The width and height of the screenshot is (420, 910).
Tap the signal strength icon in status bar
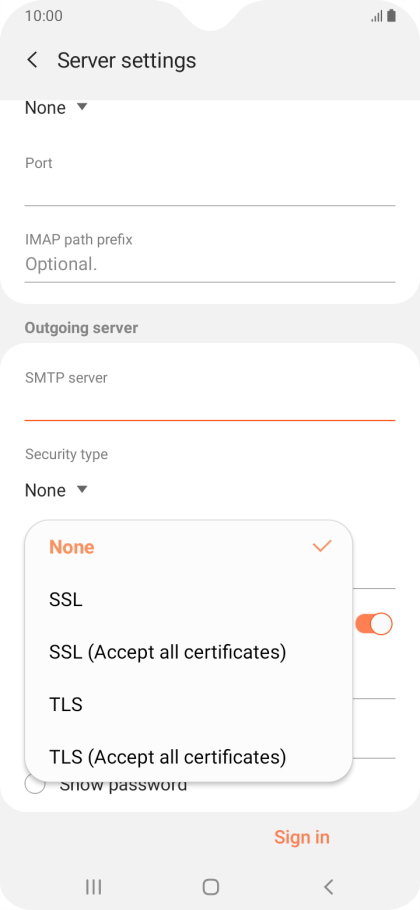click(377, 16)
